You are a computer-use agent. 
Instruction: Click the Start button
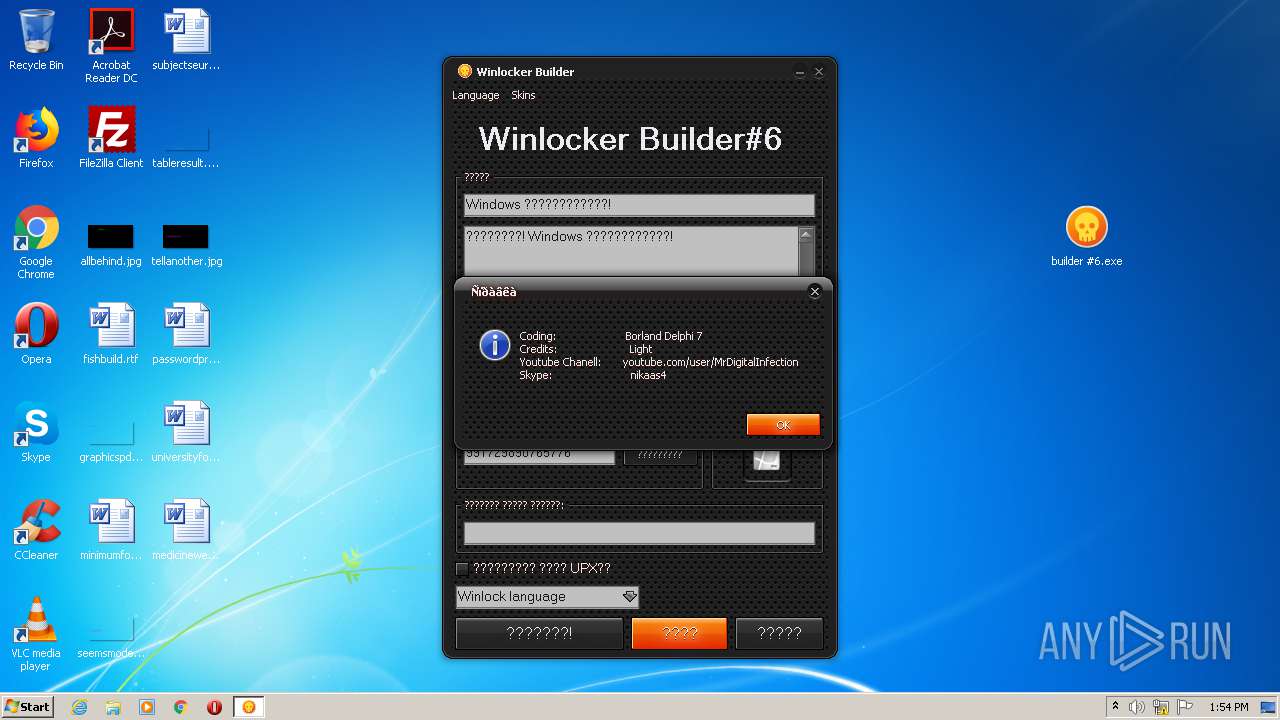[x=28, y=707]
